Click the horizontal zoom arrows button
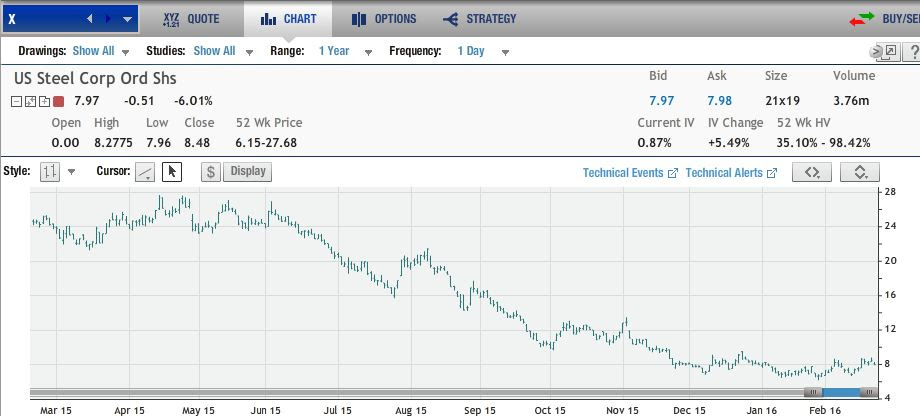The height and width of the screenshot is (416, 920). coord(812,172)
